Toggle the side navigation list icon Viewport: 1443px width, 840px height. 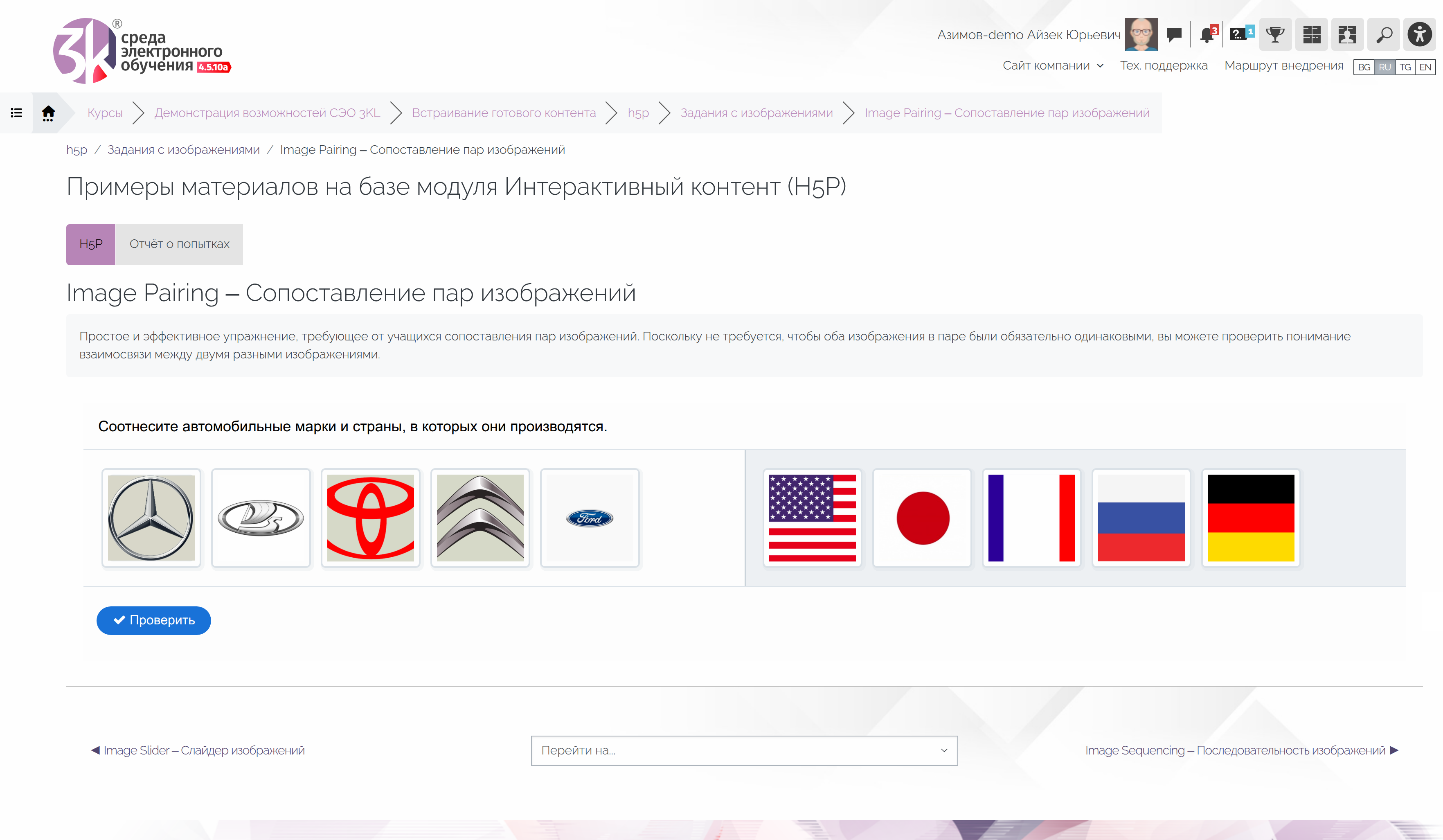(17, 113)
